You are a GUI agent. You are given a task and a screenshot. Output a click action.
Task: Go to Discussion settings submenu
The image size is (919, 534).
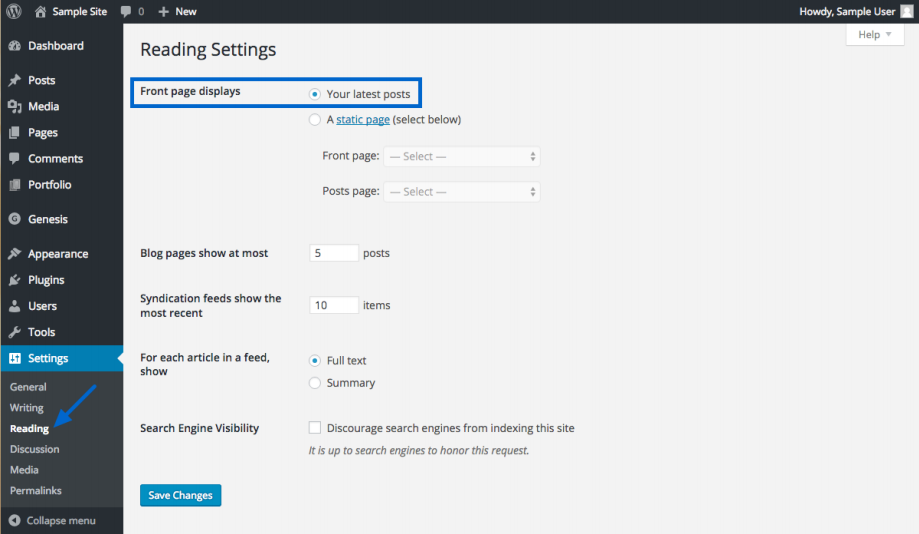[35, 449]
